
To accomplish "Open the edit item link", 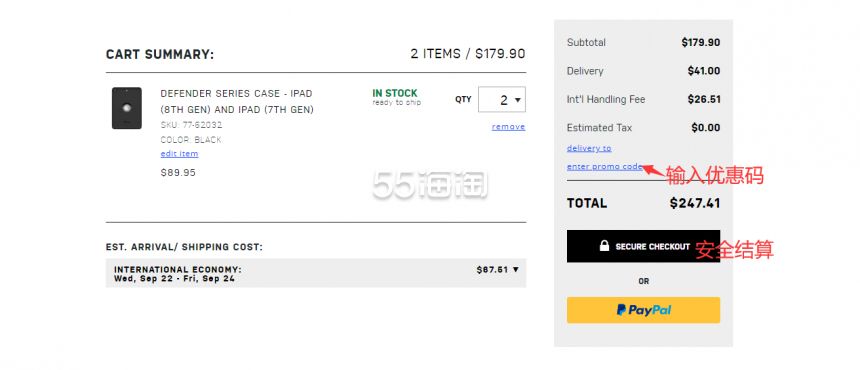I will pyautogui.click(x=179, y=154).
